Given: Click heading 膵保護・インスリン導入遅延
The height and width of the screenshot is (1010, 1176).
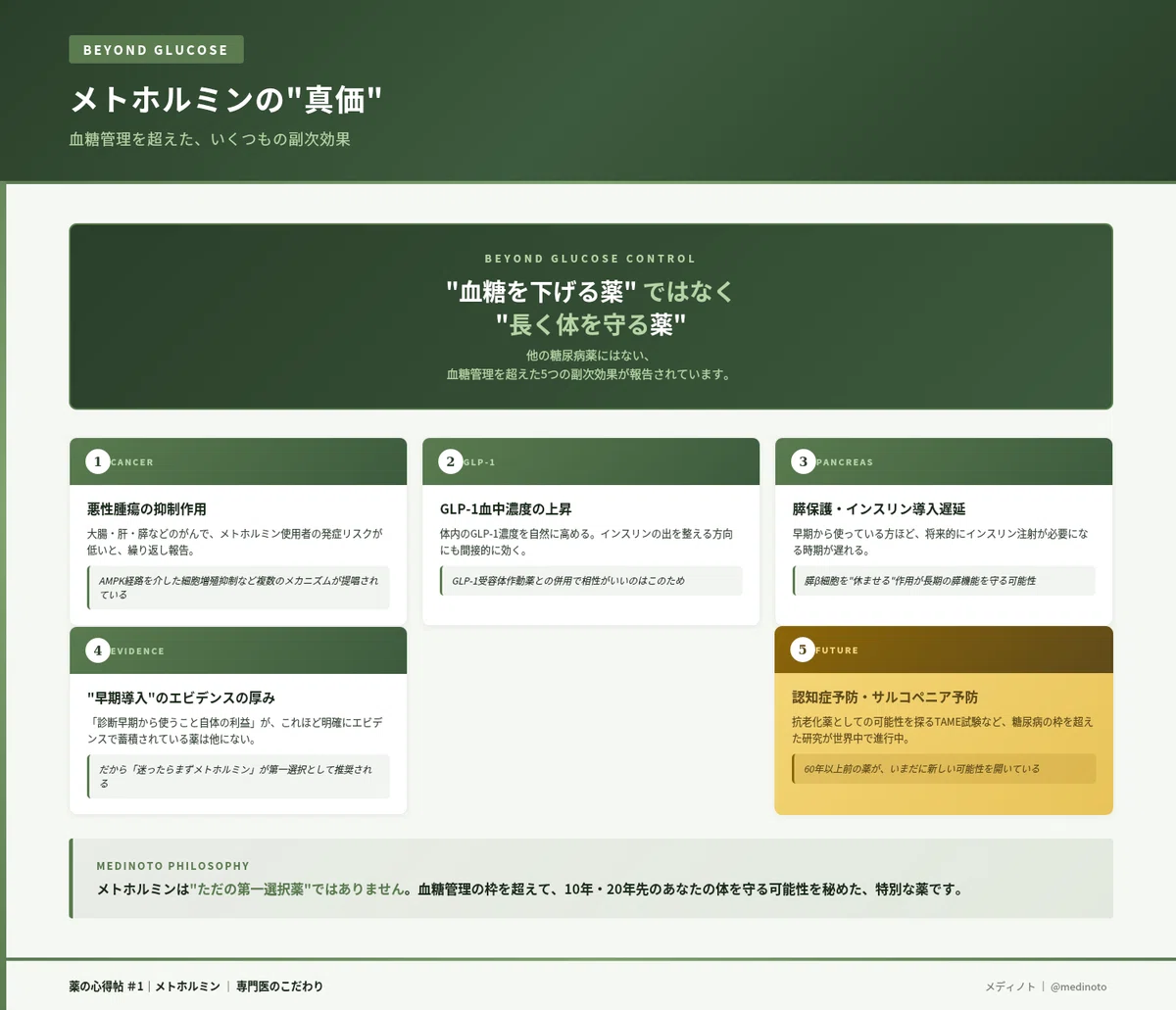Looking at the screenshot, I should 879,509.
